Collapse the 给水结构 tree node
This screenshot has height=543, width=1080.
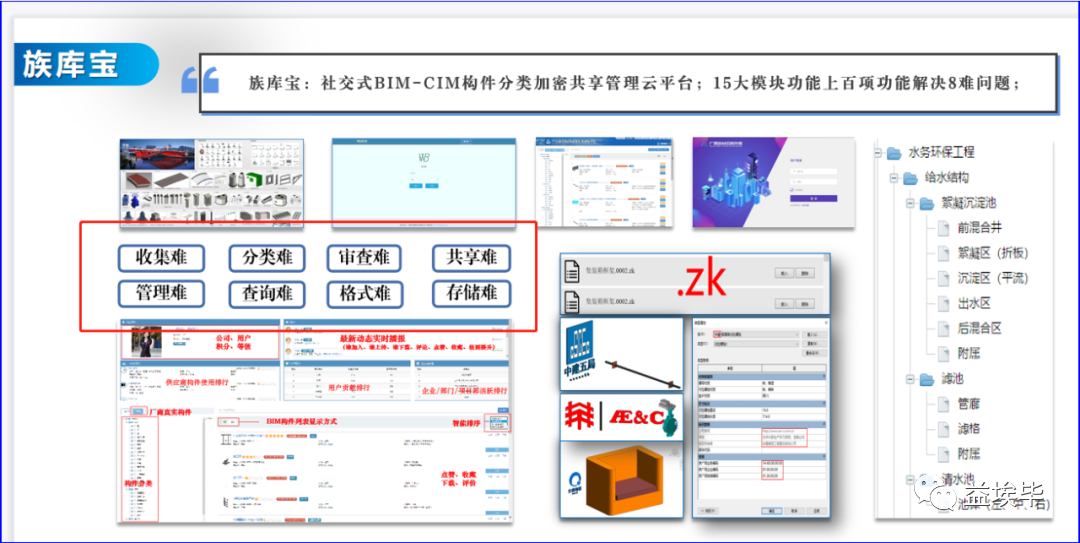[x=895, y=177]
